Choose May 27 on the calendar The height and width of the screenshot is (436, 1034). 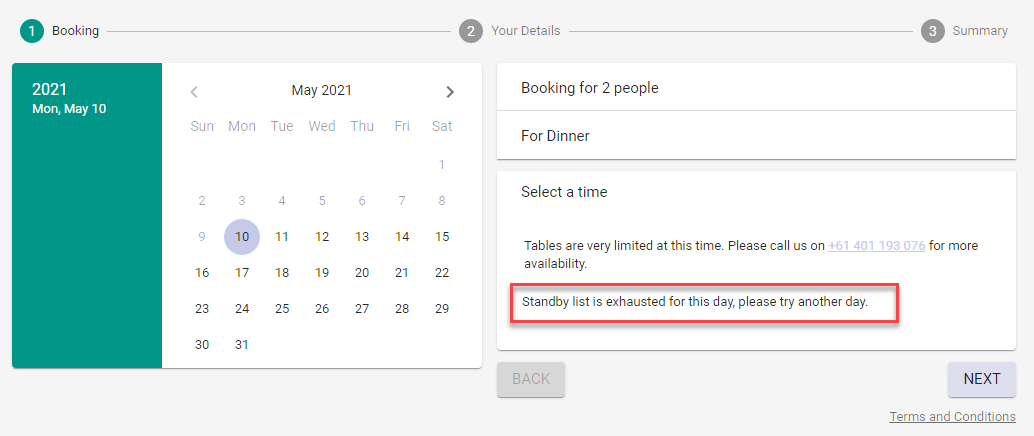click(362, 309)
